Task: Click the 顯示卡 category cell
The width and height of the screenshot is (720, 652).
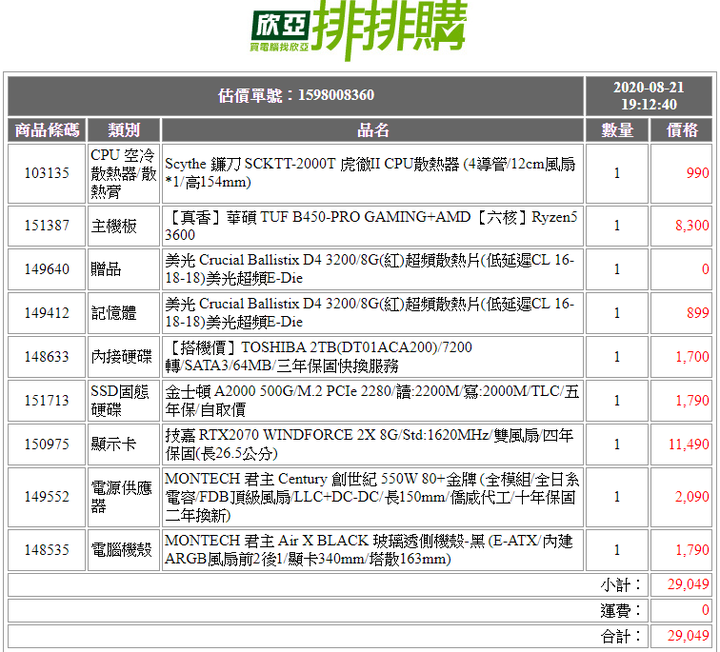Action: click(x=124, y=444)
